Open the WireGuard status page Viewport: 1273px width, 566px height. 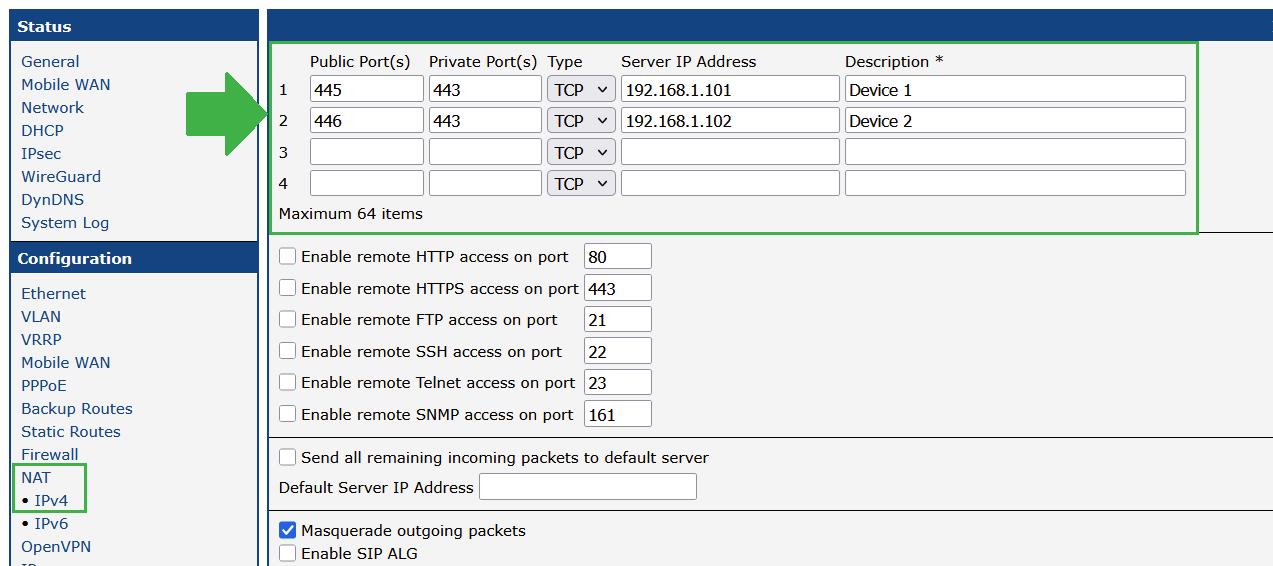tap(61, 177)
